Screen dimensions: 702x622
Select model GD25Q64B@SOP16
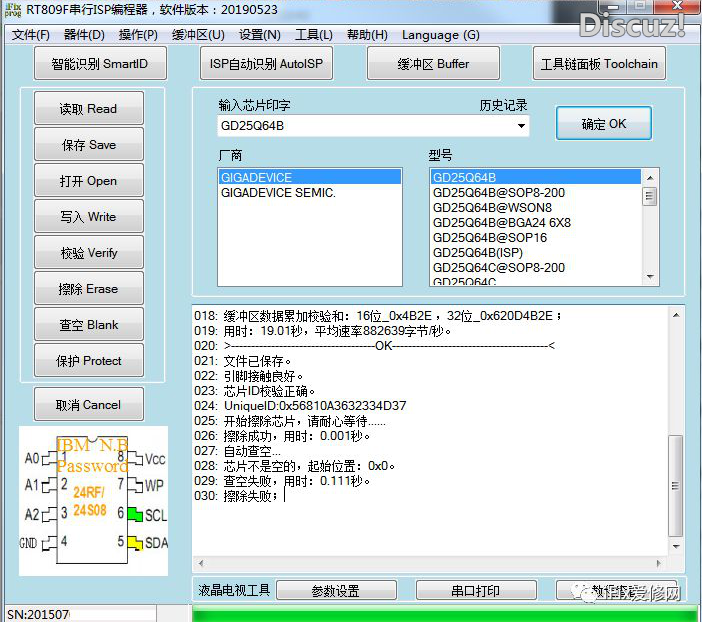coord(535,238)
